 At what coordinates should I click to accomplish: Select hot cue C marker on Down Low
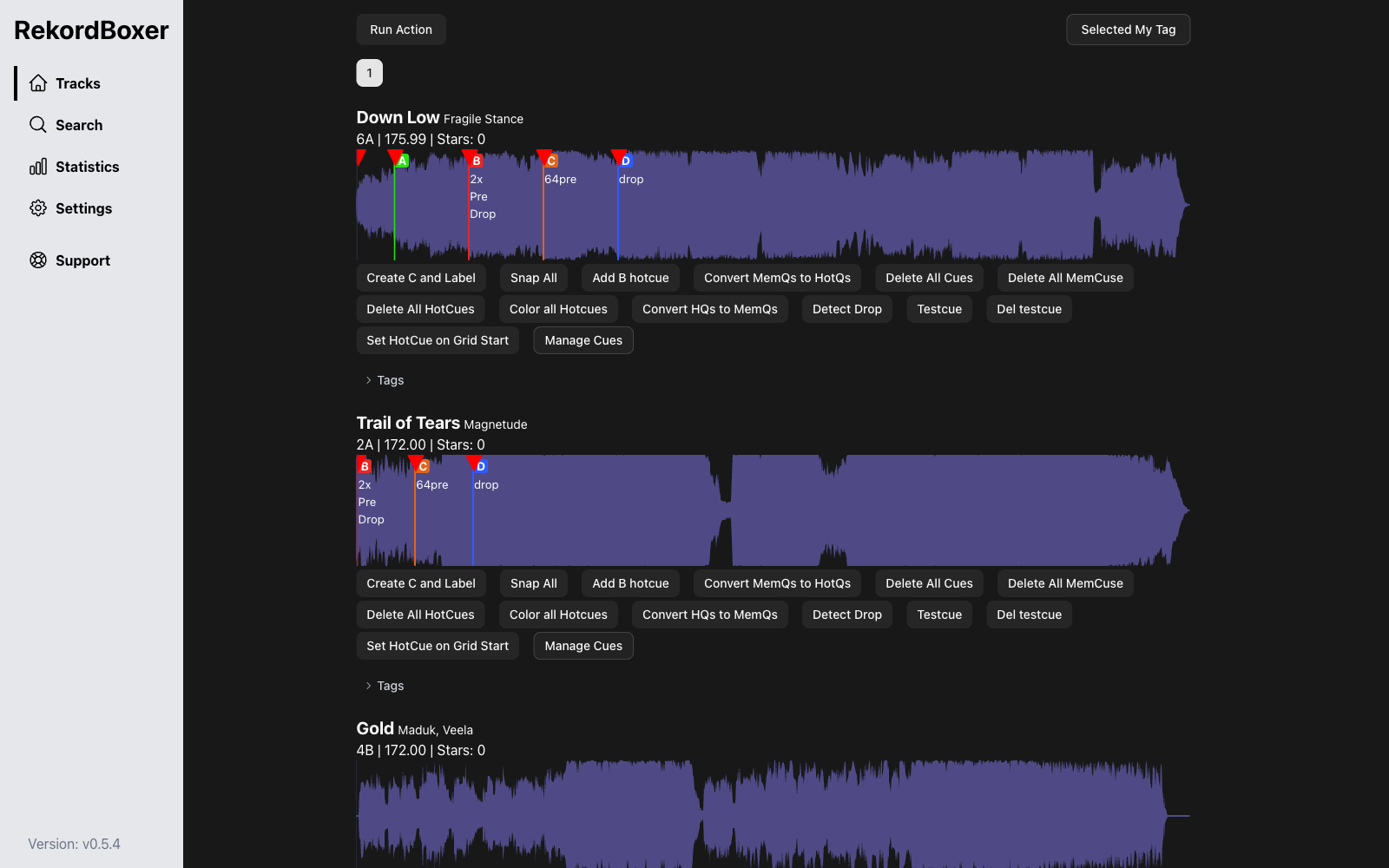[x=551, y=161]
